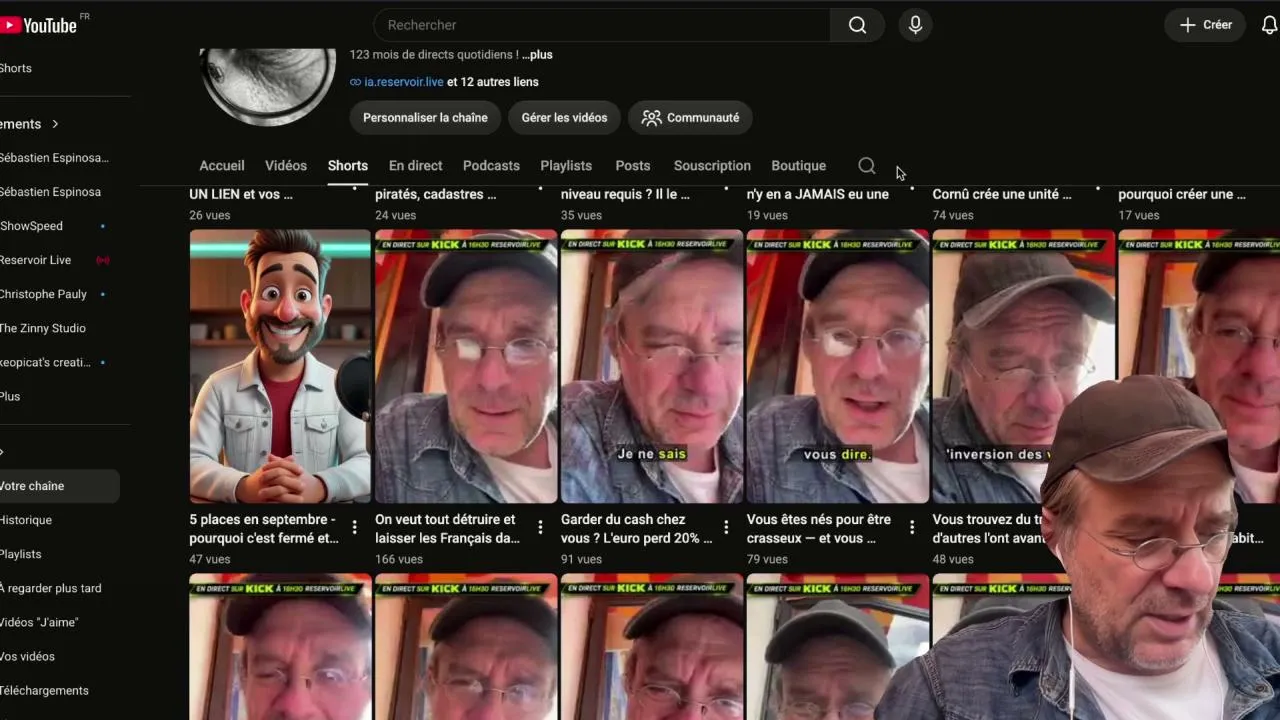
Task: Click the '166 vues' view count
Action: (x=399, y=559)
